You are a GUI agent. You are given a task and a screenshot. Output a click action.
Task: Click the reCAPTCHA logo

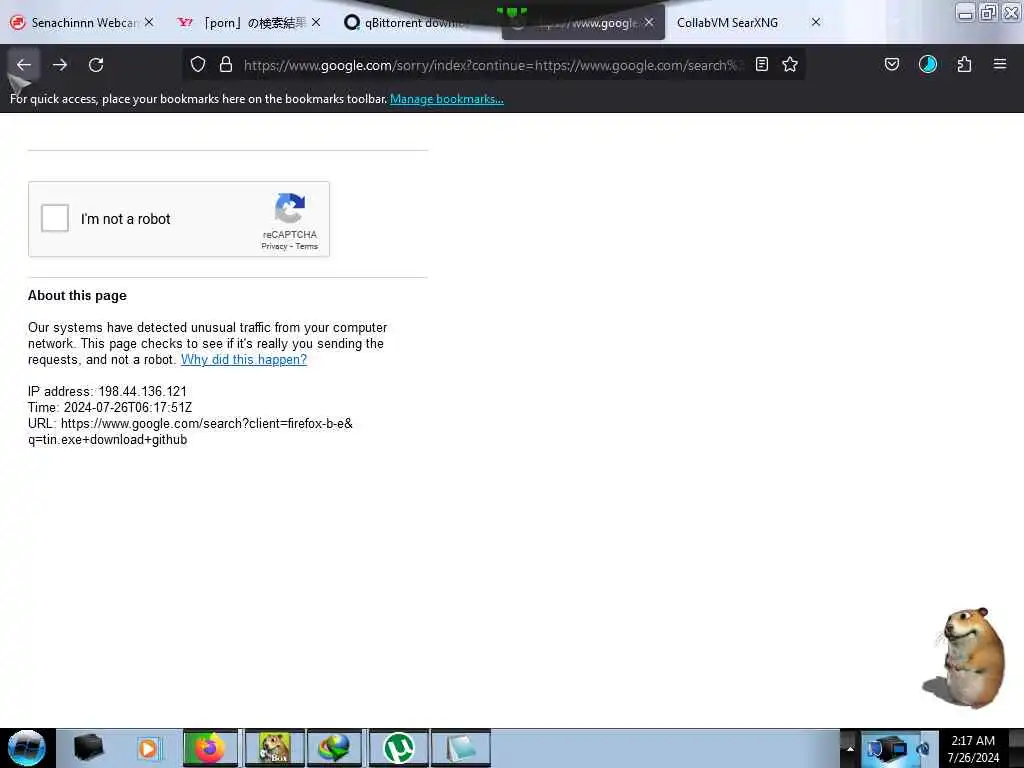[290, 208]
